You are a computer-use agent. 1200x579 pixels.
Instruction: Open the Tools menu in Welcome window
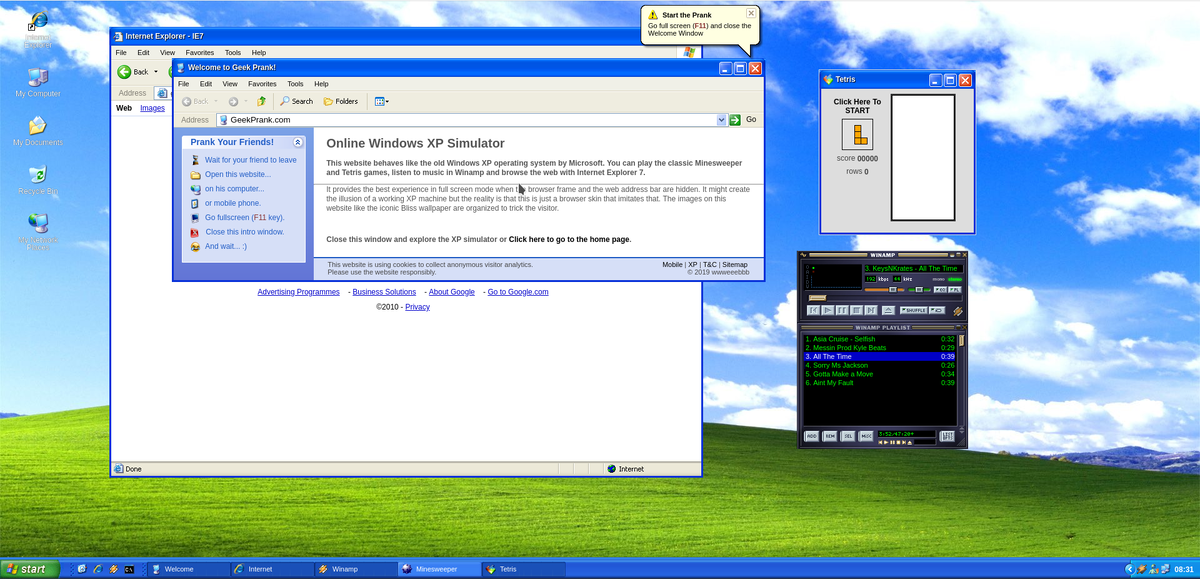(295, 84)
